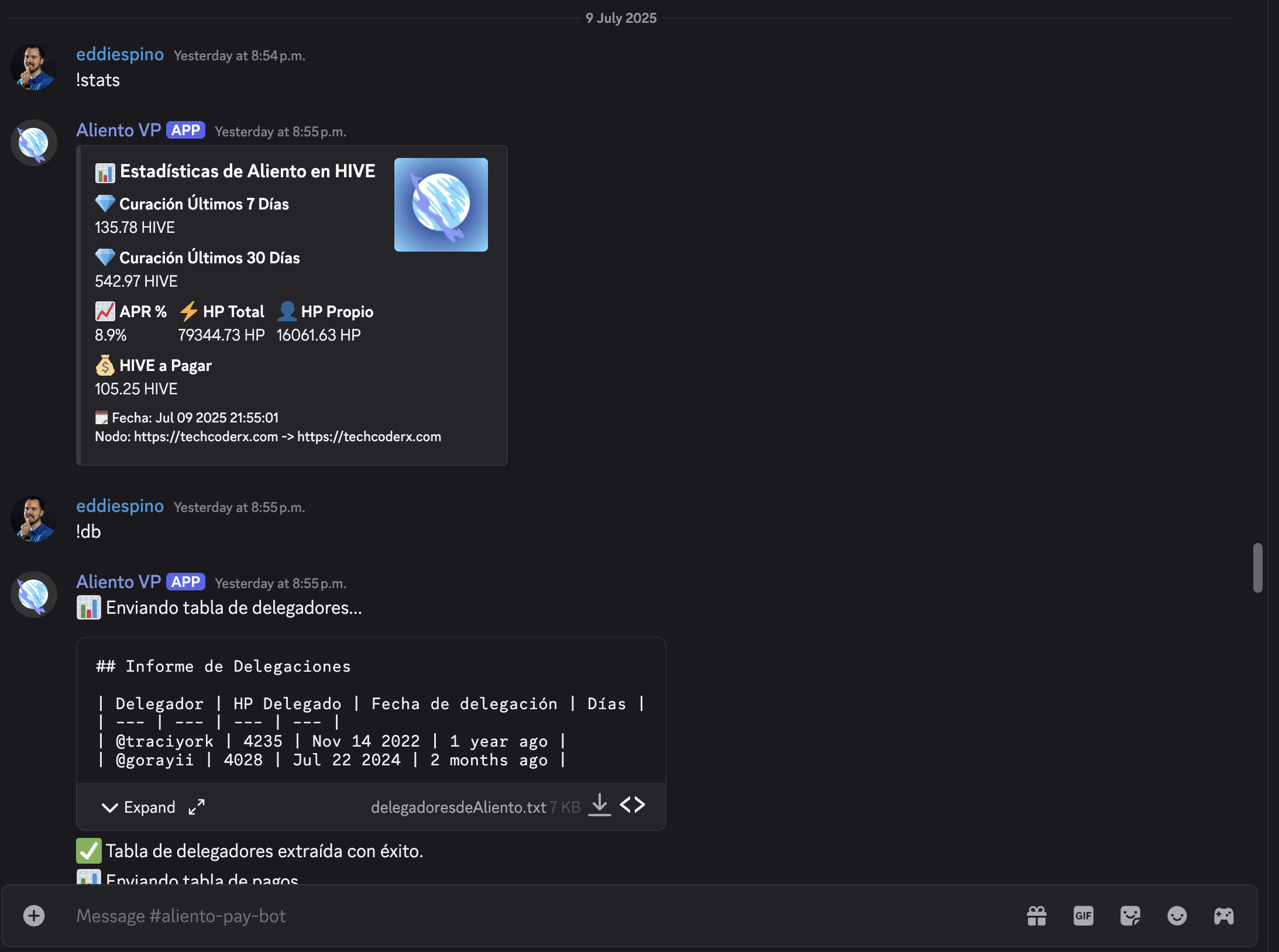
Task: Click the 8.9% APR value
Action: (x=111, y=335)
